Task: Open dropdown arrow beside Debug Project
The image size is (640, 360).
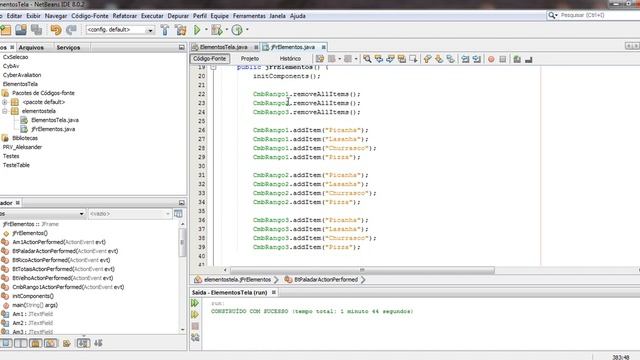Action: pyautogui.click(x=227, y=30)
